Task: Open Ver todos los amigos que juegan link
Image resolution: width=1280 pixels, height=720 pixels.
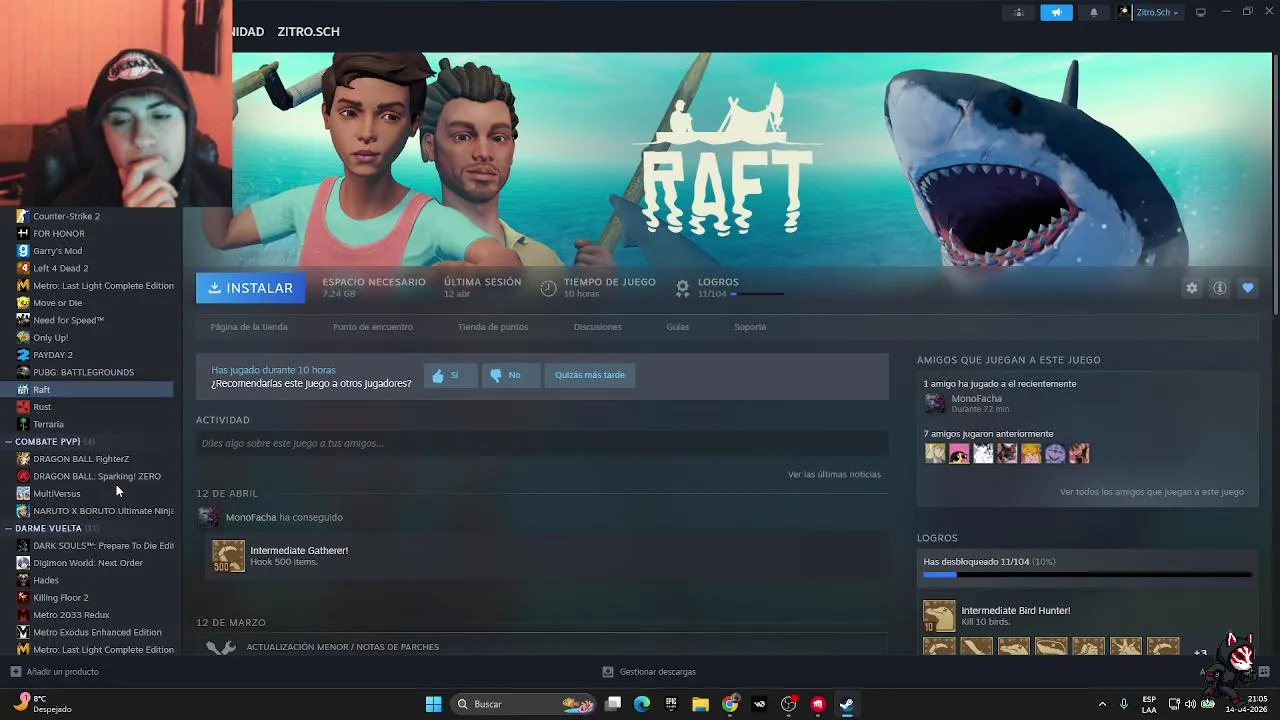Action: pyautogui.click(x=1152, y=492)
